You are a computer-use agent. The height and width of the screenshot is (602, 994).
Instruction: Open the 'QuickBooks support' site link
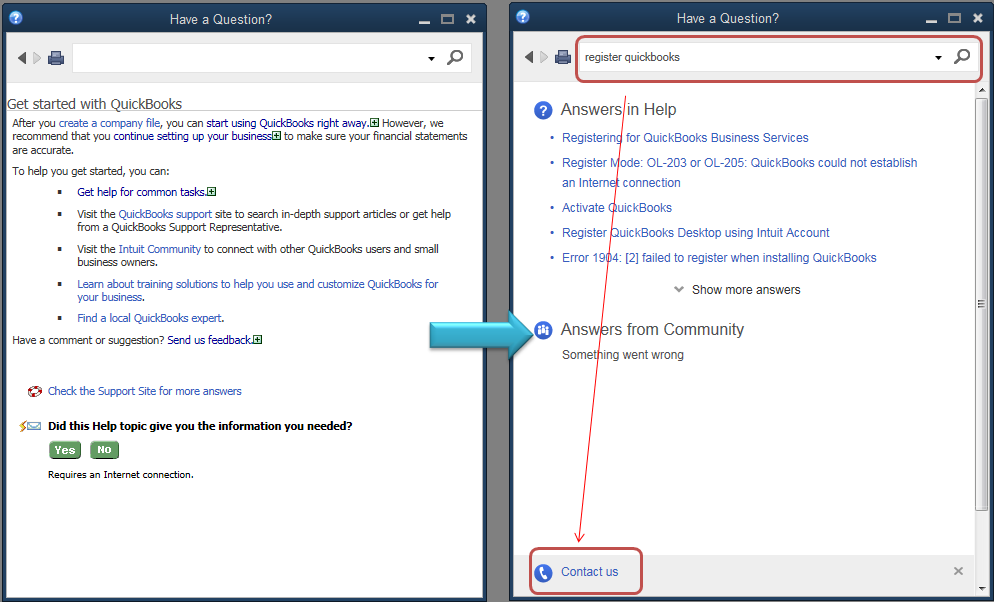pyautogui.click(x=165, y=214)
